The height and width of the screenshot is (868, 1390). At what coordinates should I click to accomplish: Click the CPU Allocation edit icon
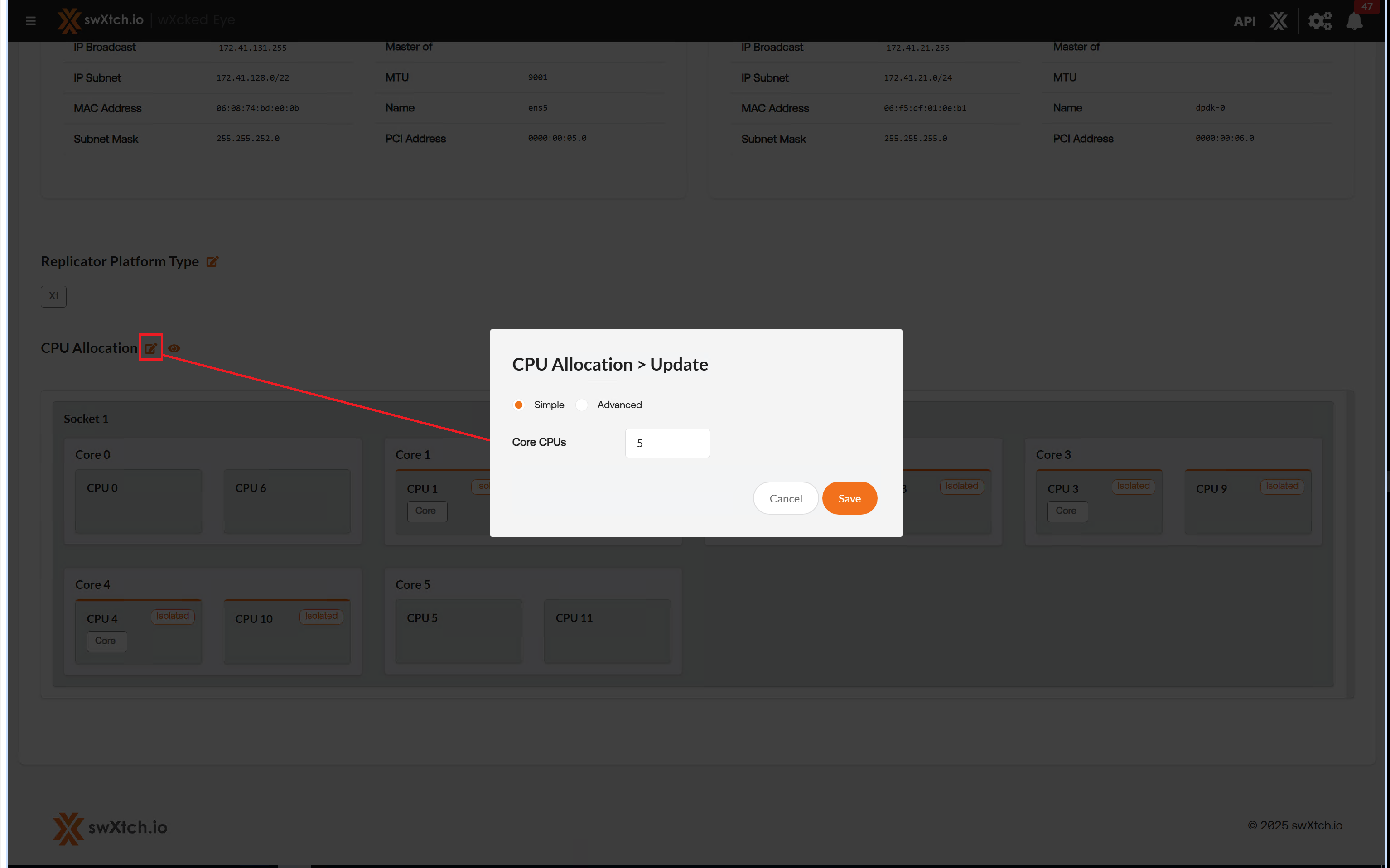pos(151,348)
